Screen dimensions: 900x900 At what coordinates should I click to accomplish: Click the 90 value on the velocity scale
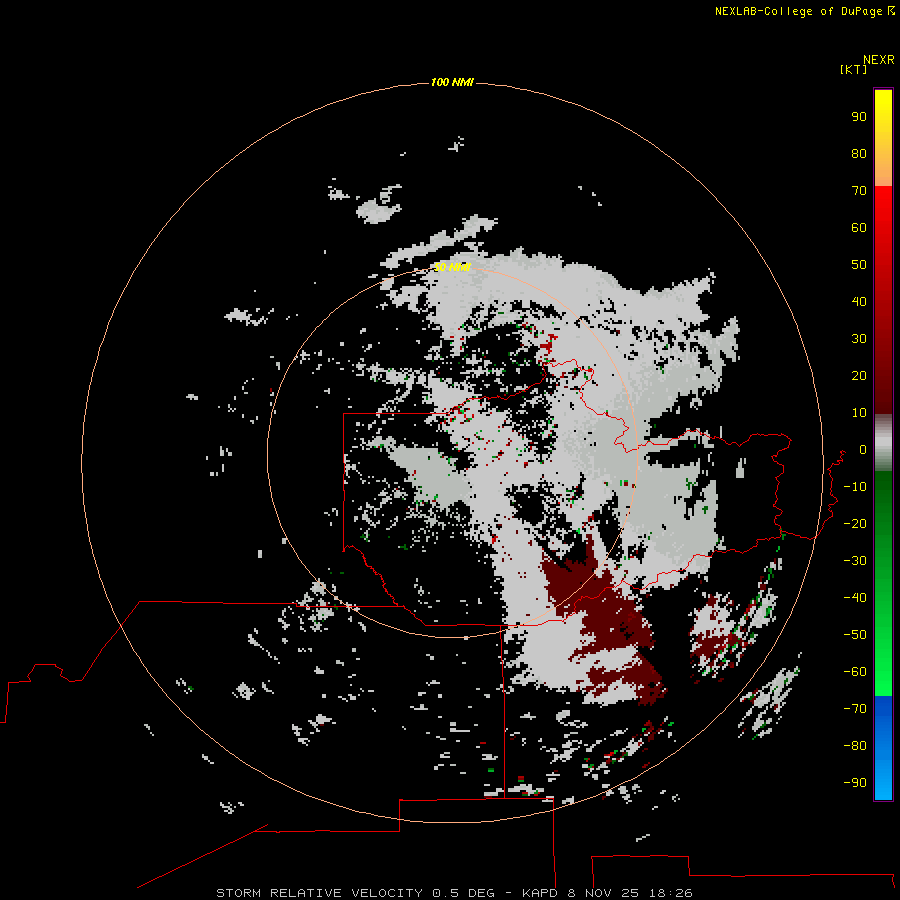coord(859,117)
